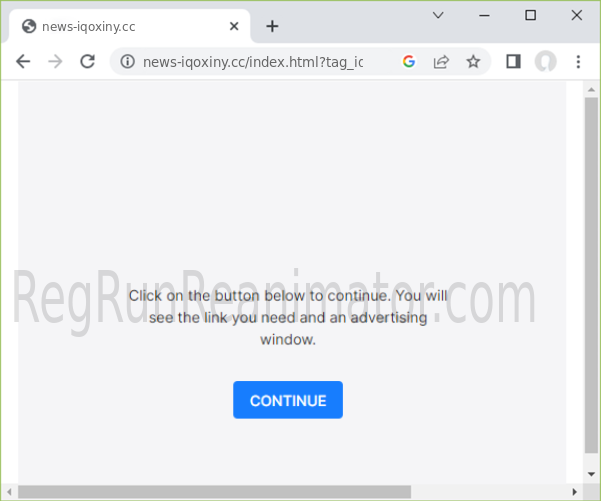This screenshot has height=501, width=601.
Task: Expand the tab search chevron
Action: click(x=438, y=15)
